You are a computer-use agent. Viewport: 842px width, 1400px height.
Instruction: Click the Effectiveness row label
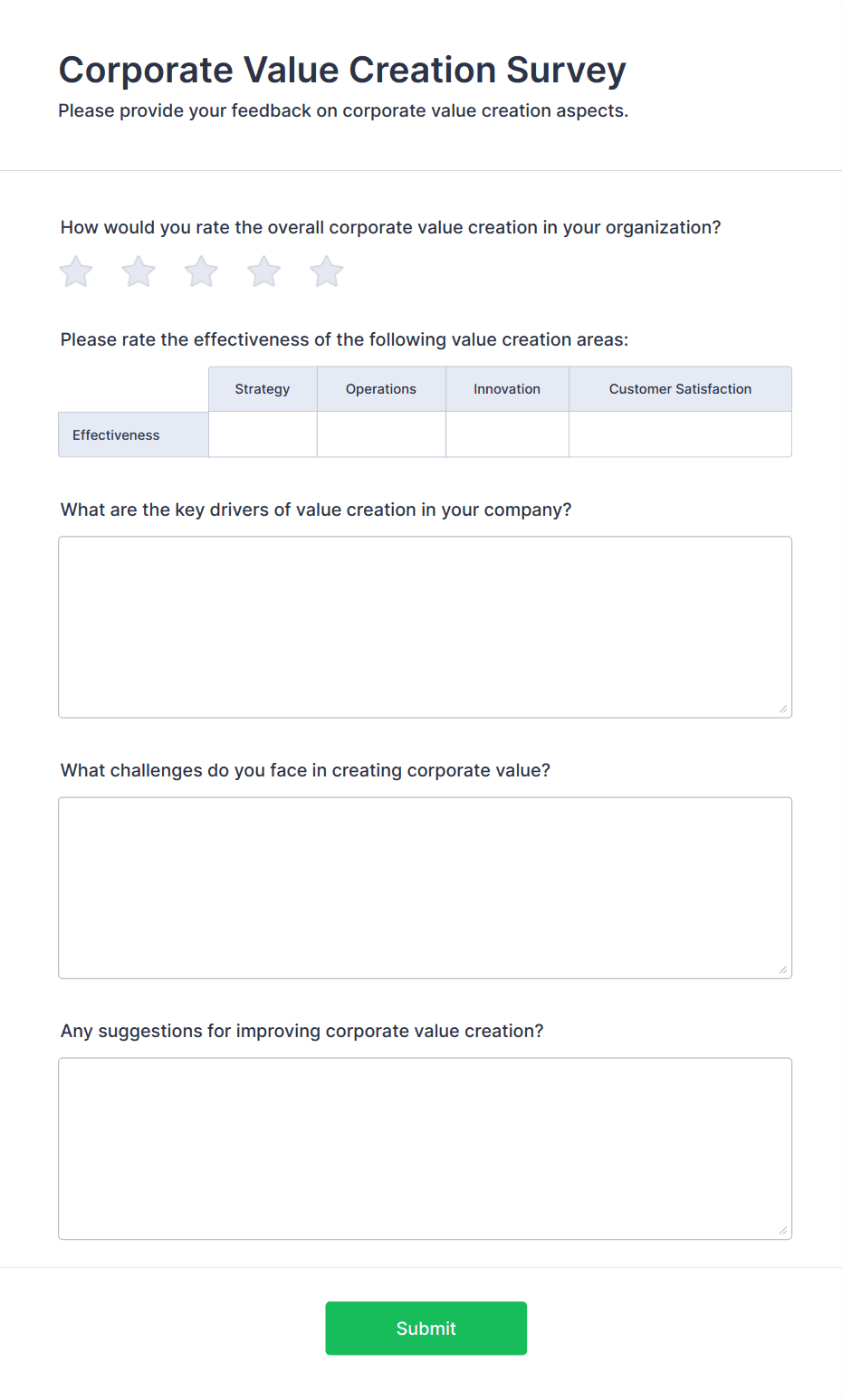tap(116, 434)
